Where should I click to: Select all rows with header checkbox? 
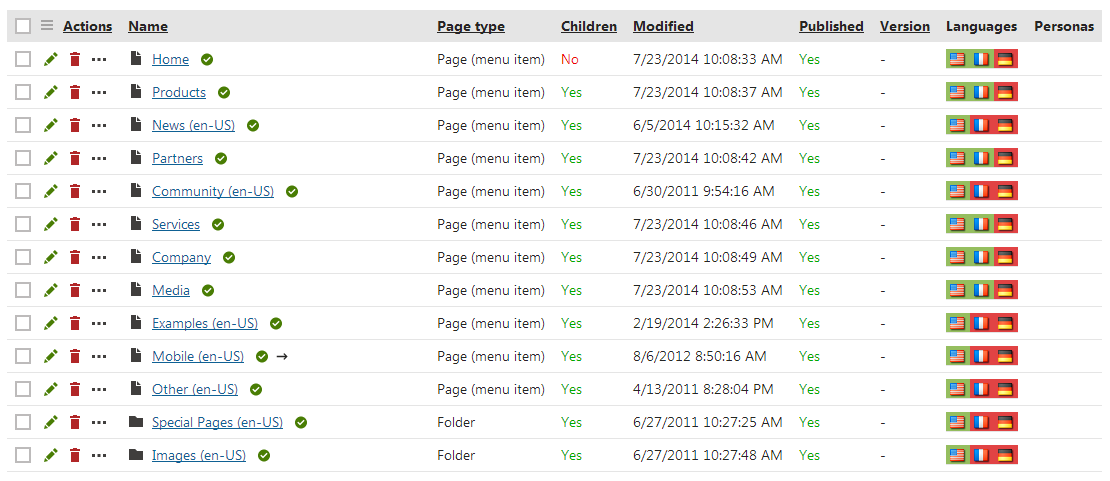coord(23,26)
